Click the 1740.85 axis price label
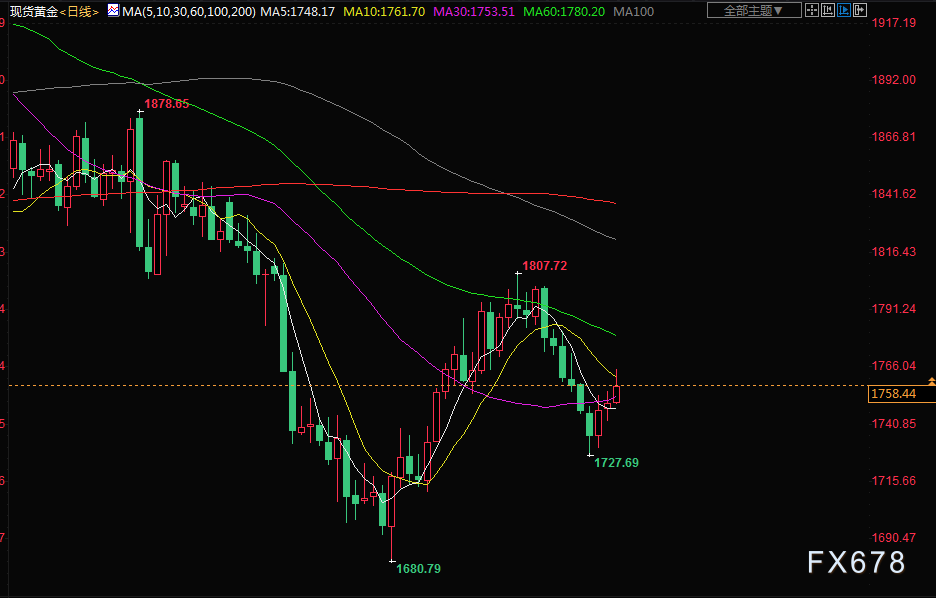The image size is (936, 598). [894, 423]
